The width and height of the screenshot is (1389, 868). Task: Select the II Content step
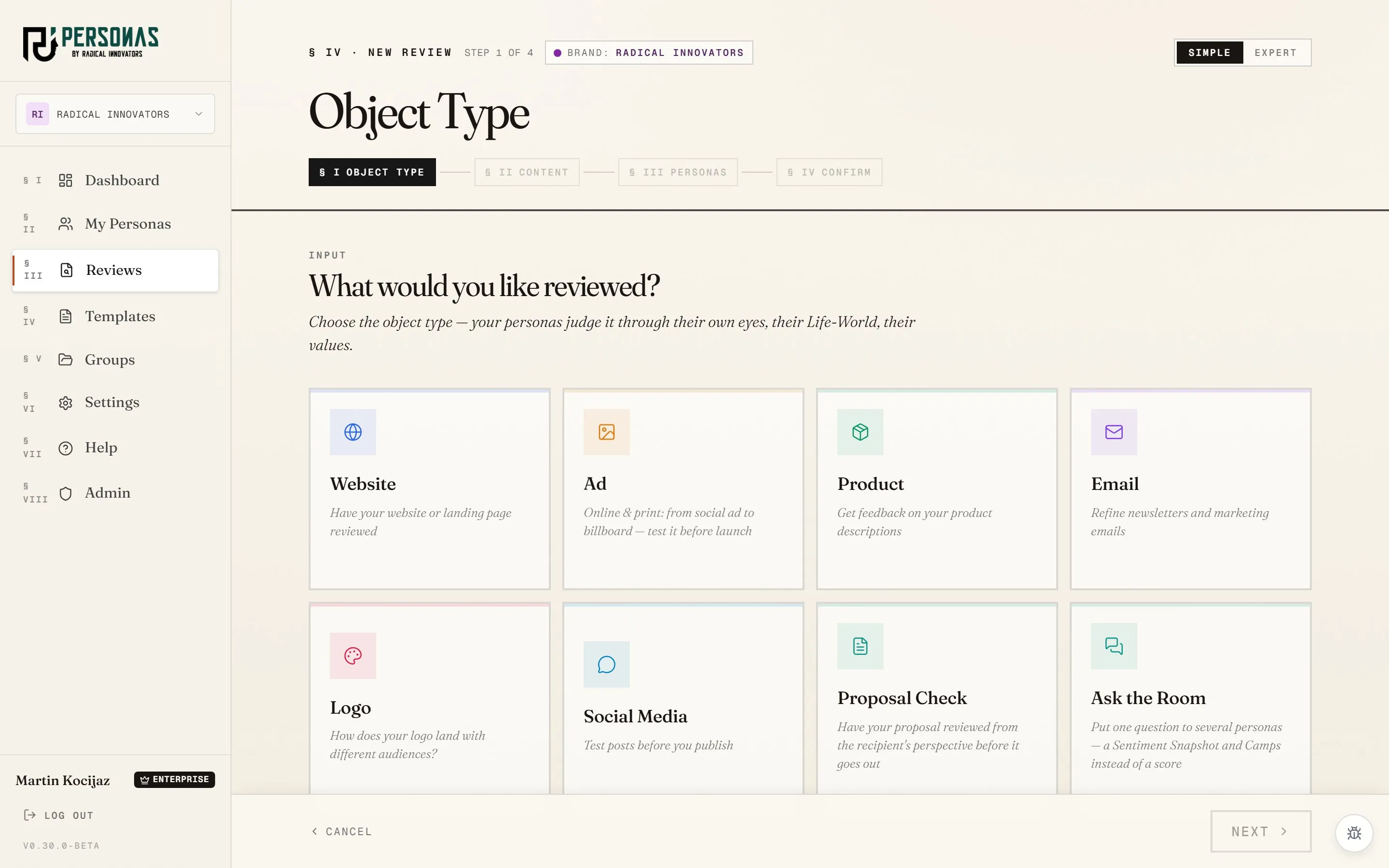tap(527, 172)
